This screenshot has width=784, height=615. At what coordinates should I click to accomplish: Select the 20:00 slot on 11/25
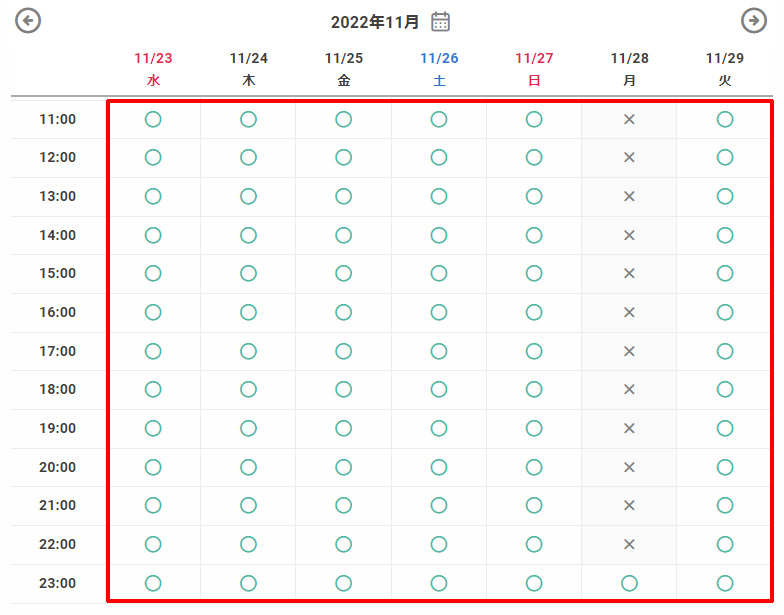coord(343,468)
